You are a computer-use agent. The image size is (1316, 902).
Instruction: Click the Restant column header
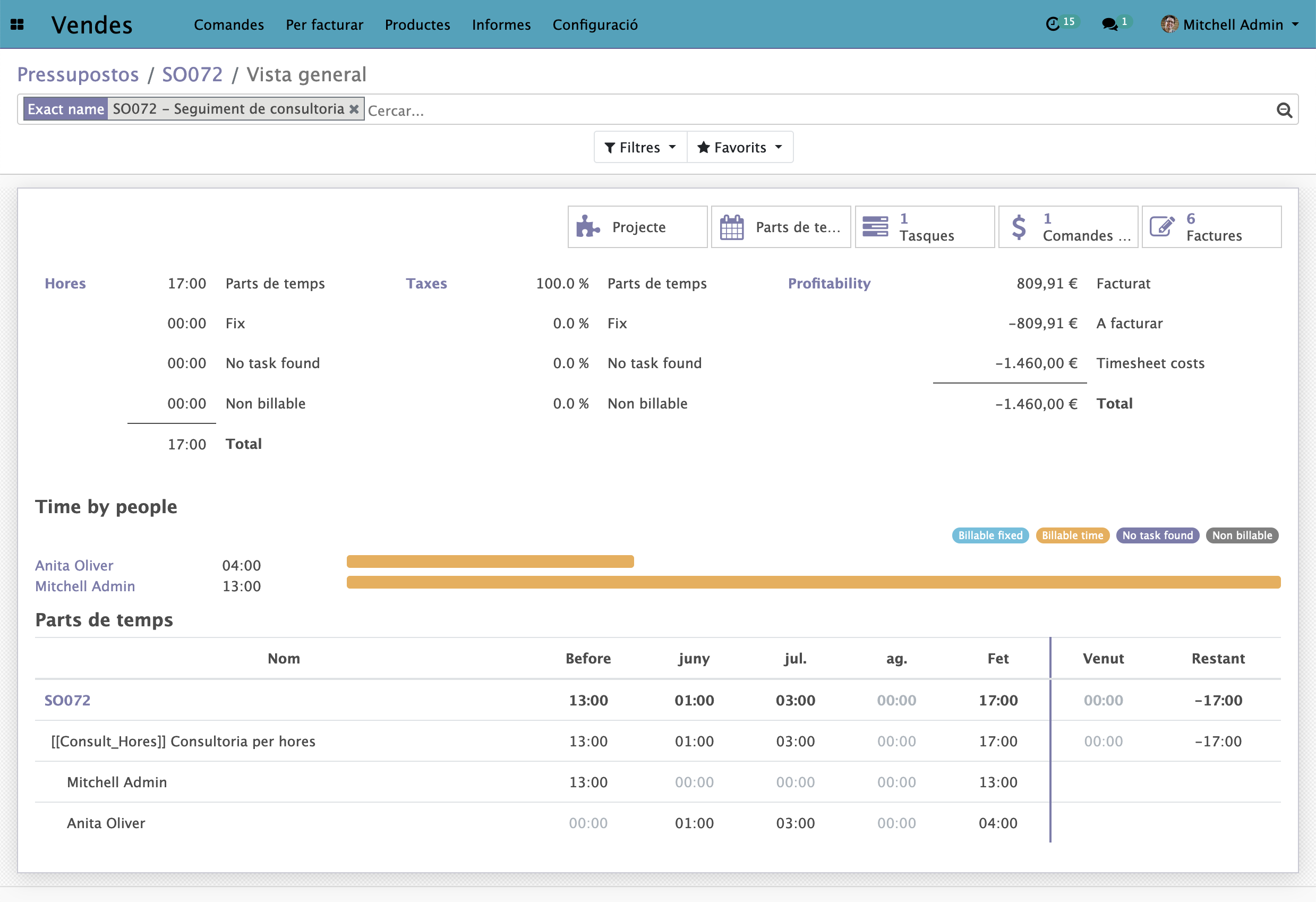(x=1218, y=658)
